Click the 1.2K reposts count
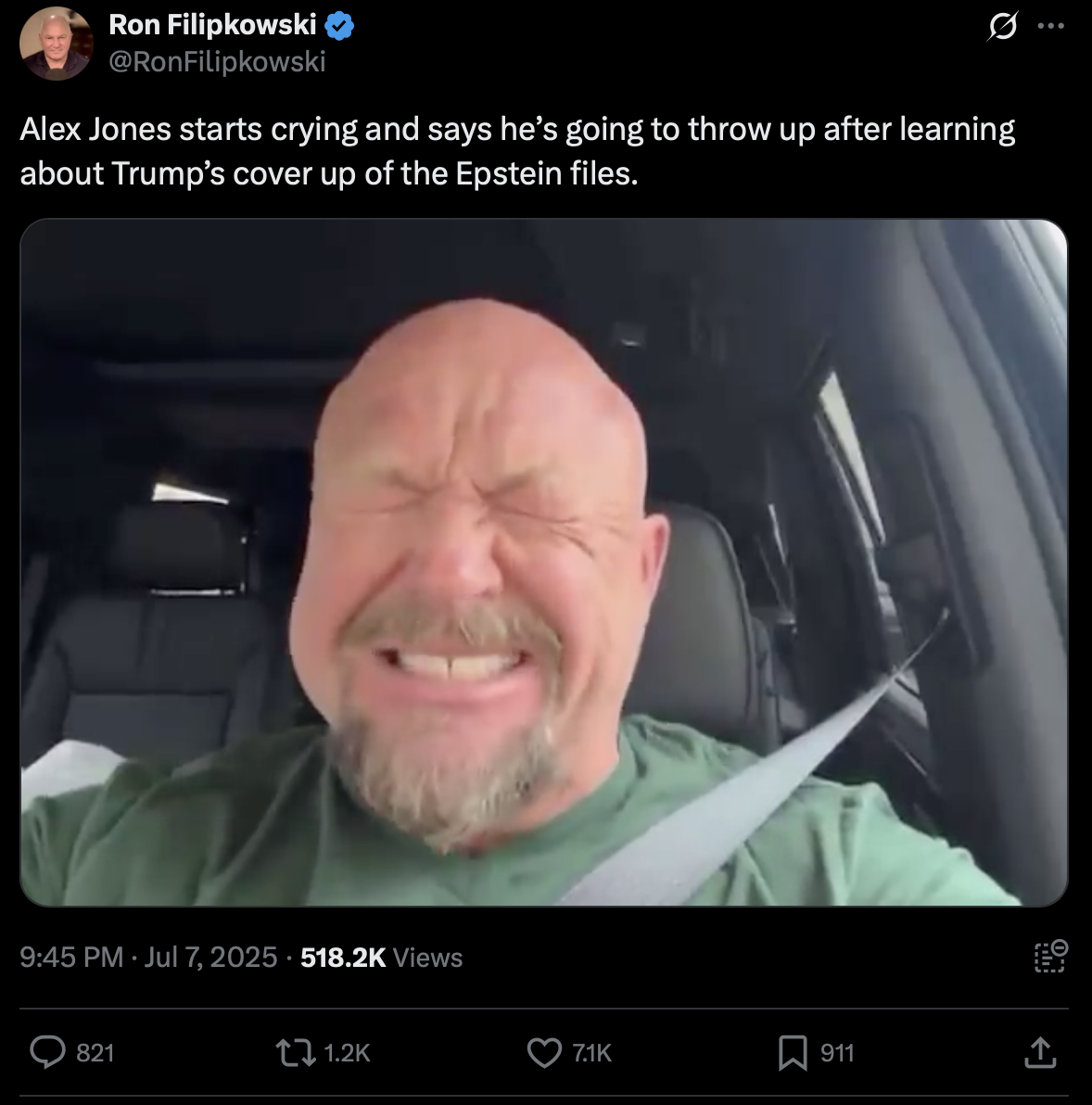Screen dimensions: 1092x1105 tap(347, 1053)
